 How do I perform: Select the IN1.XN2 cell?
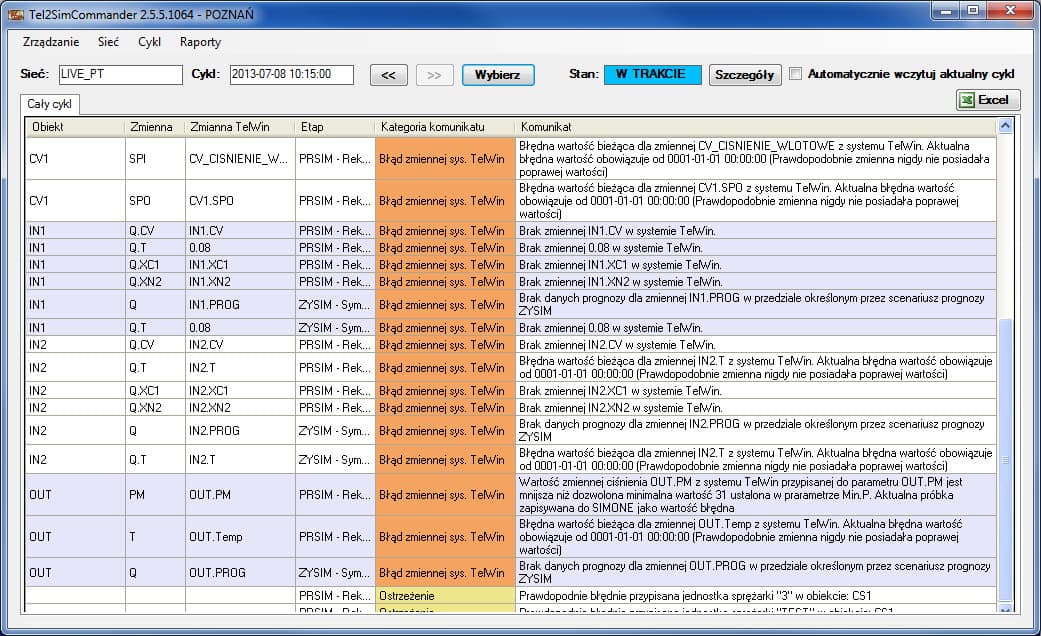point(240,281)
